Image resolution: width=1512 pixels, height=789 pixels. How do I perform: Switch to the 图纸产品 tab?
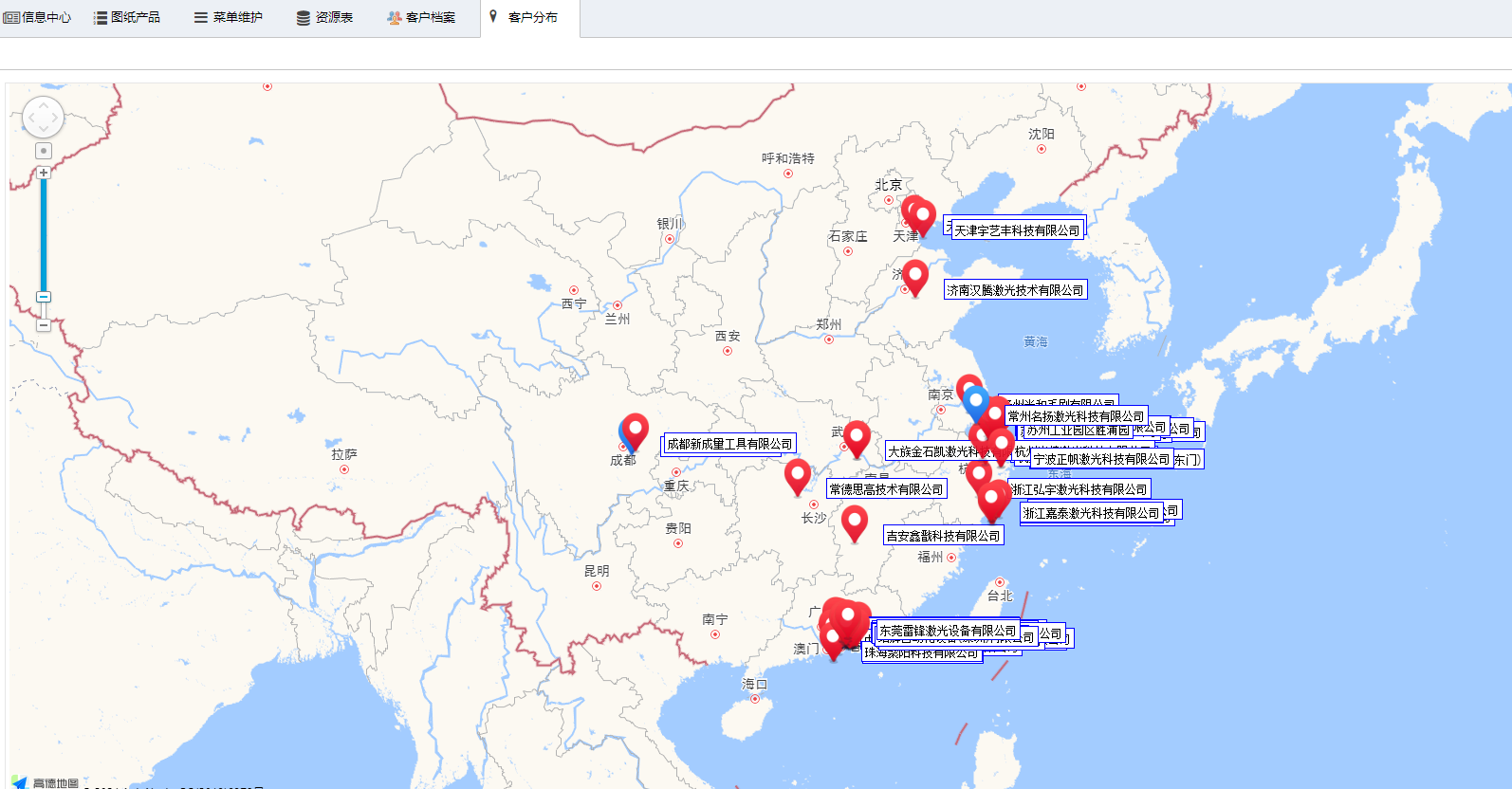pos(127,17)
